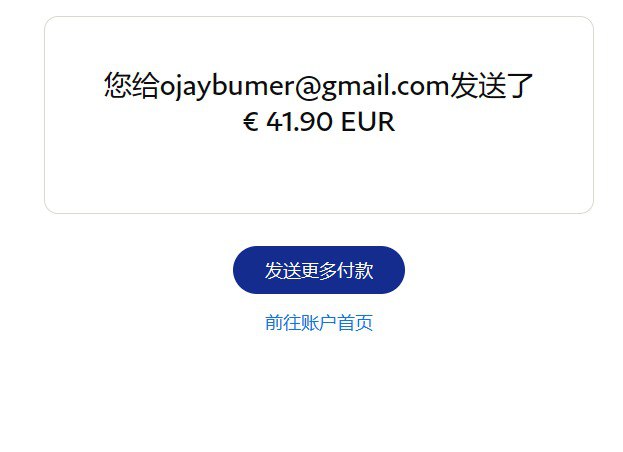This screenshot has width=623, height=452.
Task: Click the 您给 text at message start
Action: tap(132, 85)
